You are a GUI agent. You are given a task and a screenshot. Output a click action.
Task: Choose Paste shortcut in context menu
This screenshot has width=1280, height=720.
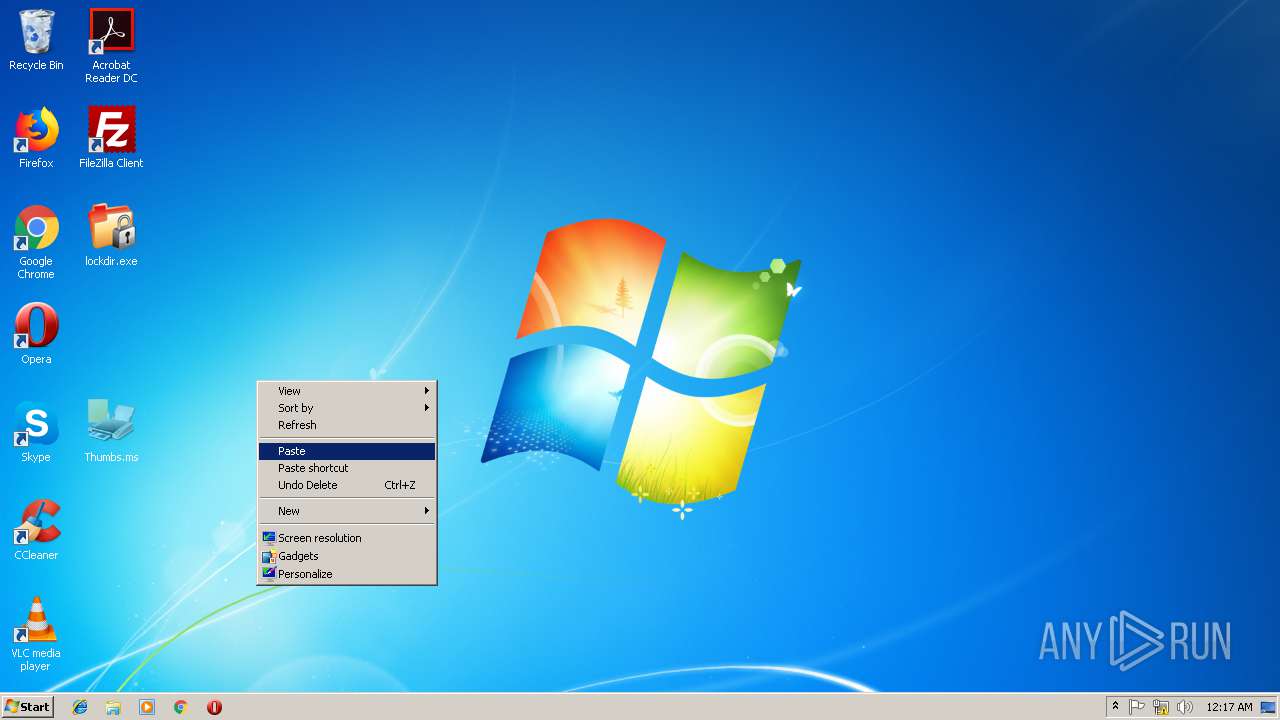click(347, 468)
